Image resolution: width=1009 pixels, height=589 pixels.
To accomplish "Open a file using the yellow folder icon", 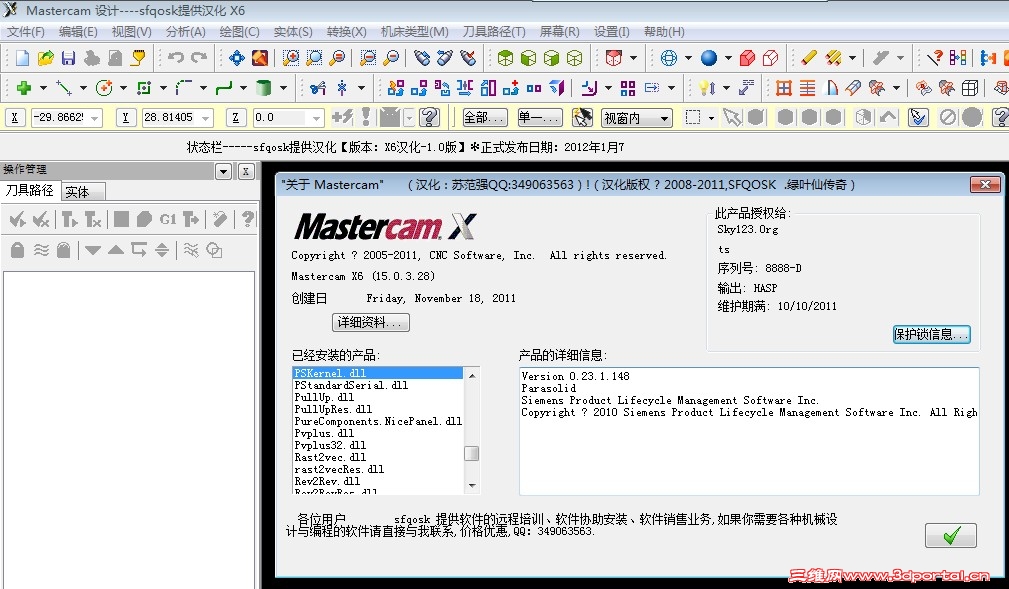I will [45, 59].
